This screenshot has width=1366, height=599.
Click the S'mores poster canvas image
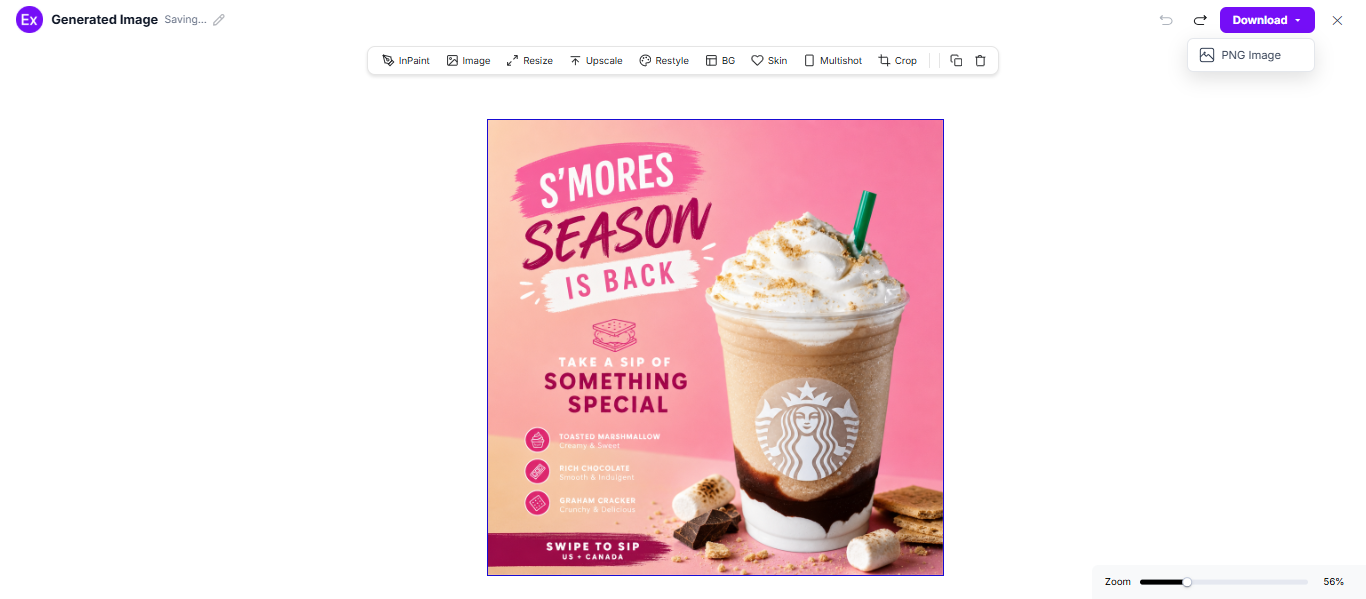coord(715,347)
